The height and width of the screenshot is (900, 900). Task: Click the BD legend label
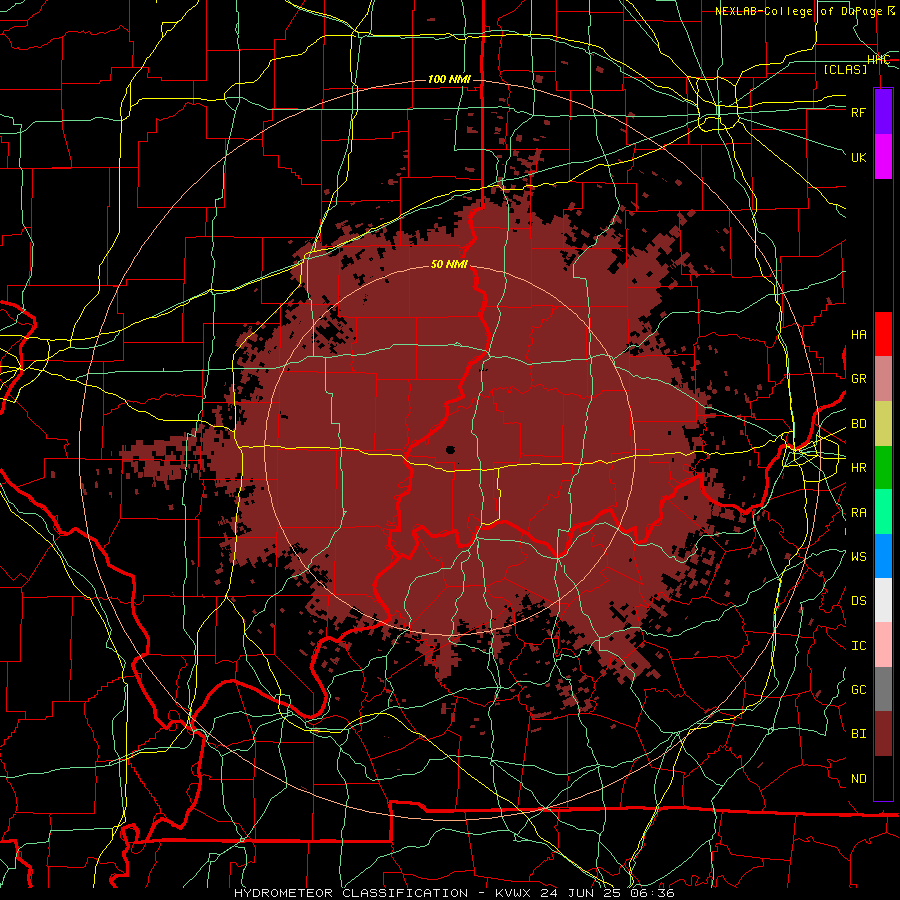coord(858,424)
